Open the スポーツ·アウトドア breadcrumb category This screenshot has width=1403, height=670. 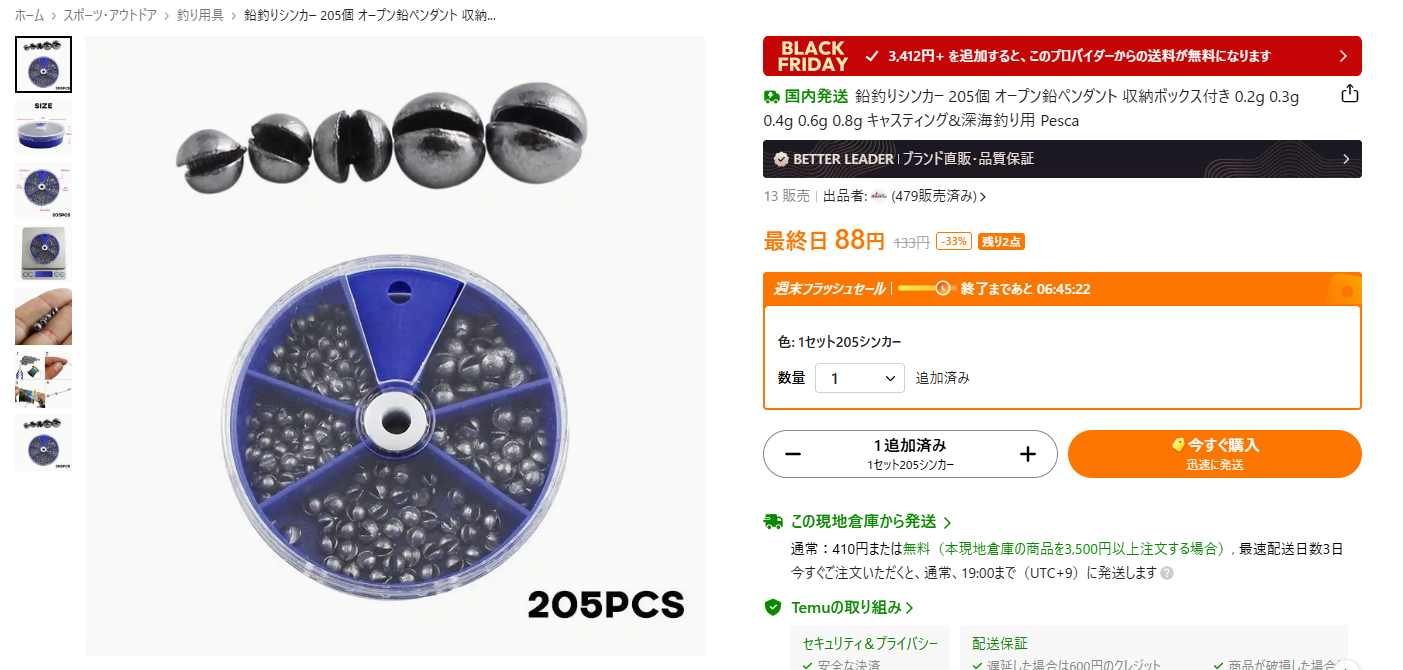tap(110, 15)
